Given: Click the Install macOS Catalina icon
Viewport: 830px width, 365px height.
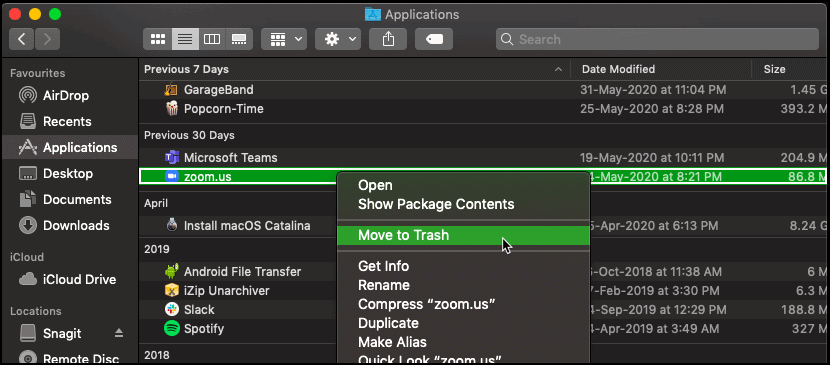Looking at the screenshot, I should [172, 226].
